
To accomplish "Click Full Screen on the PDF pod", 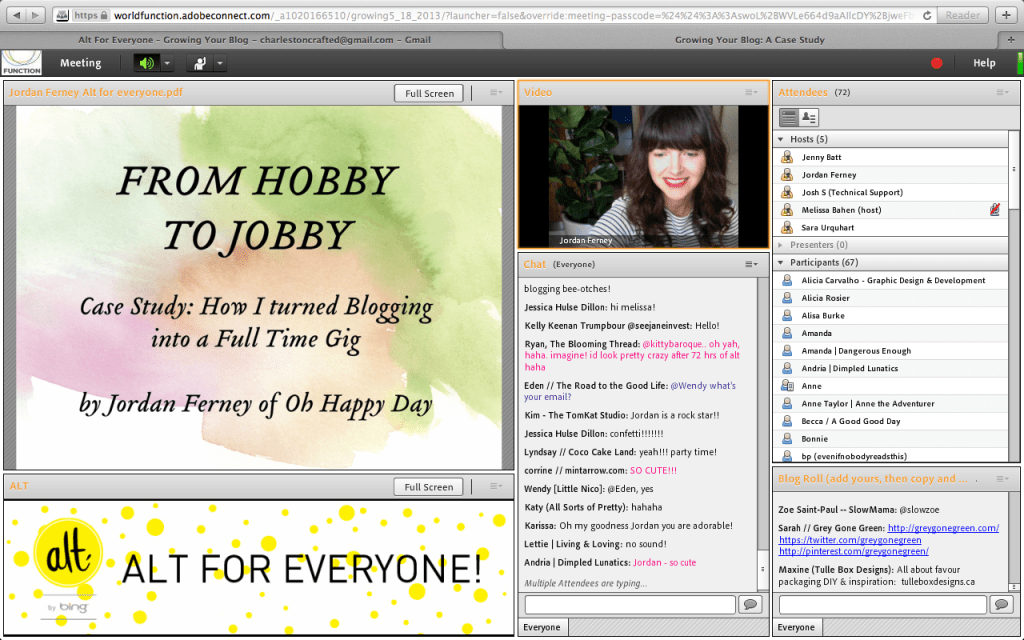I will 429,93.
